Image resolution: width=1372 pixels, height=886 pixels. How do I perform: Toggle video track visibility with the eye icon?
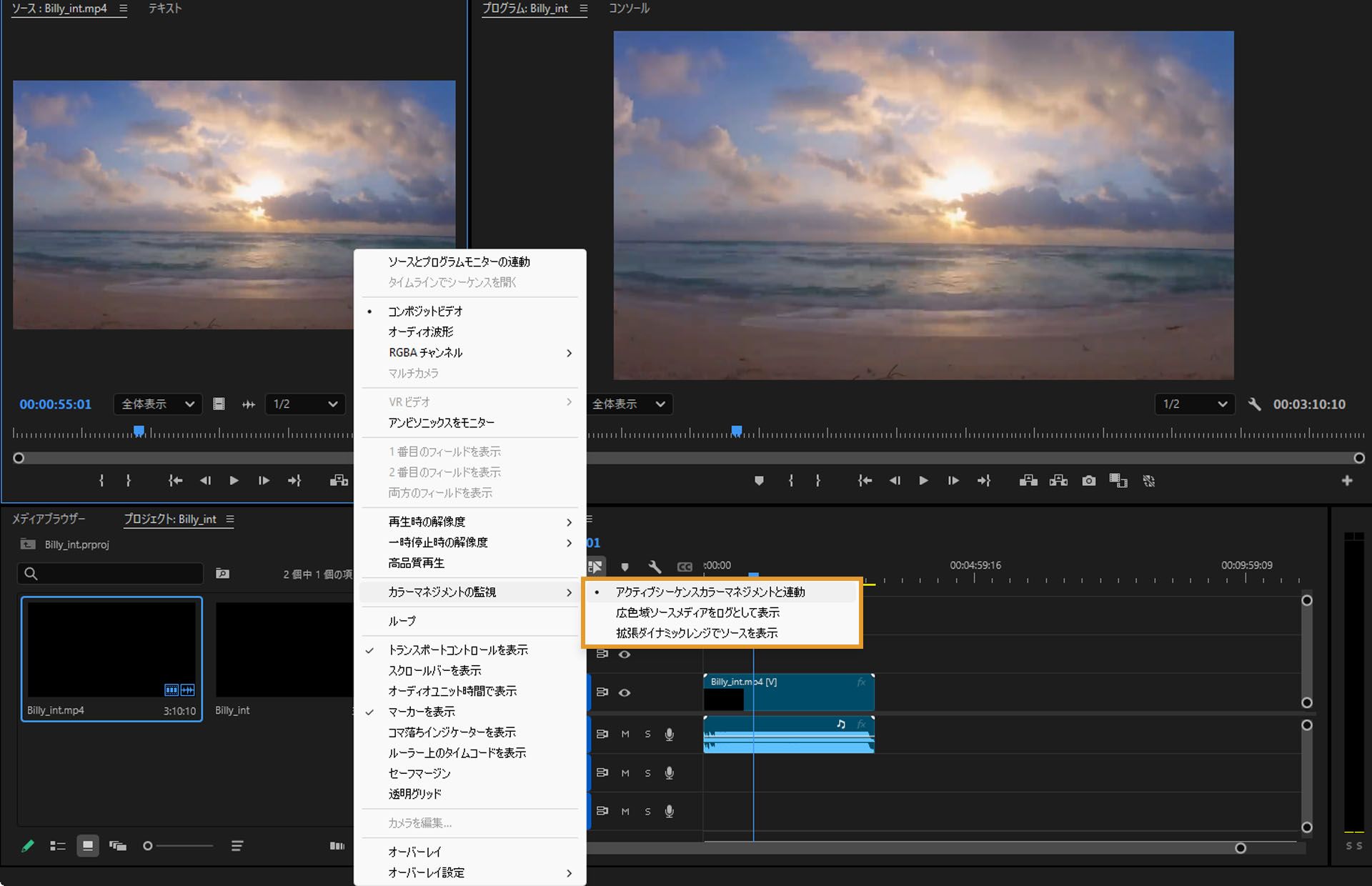coord(625,692)
